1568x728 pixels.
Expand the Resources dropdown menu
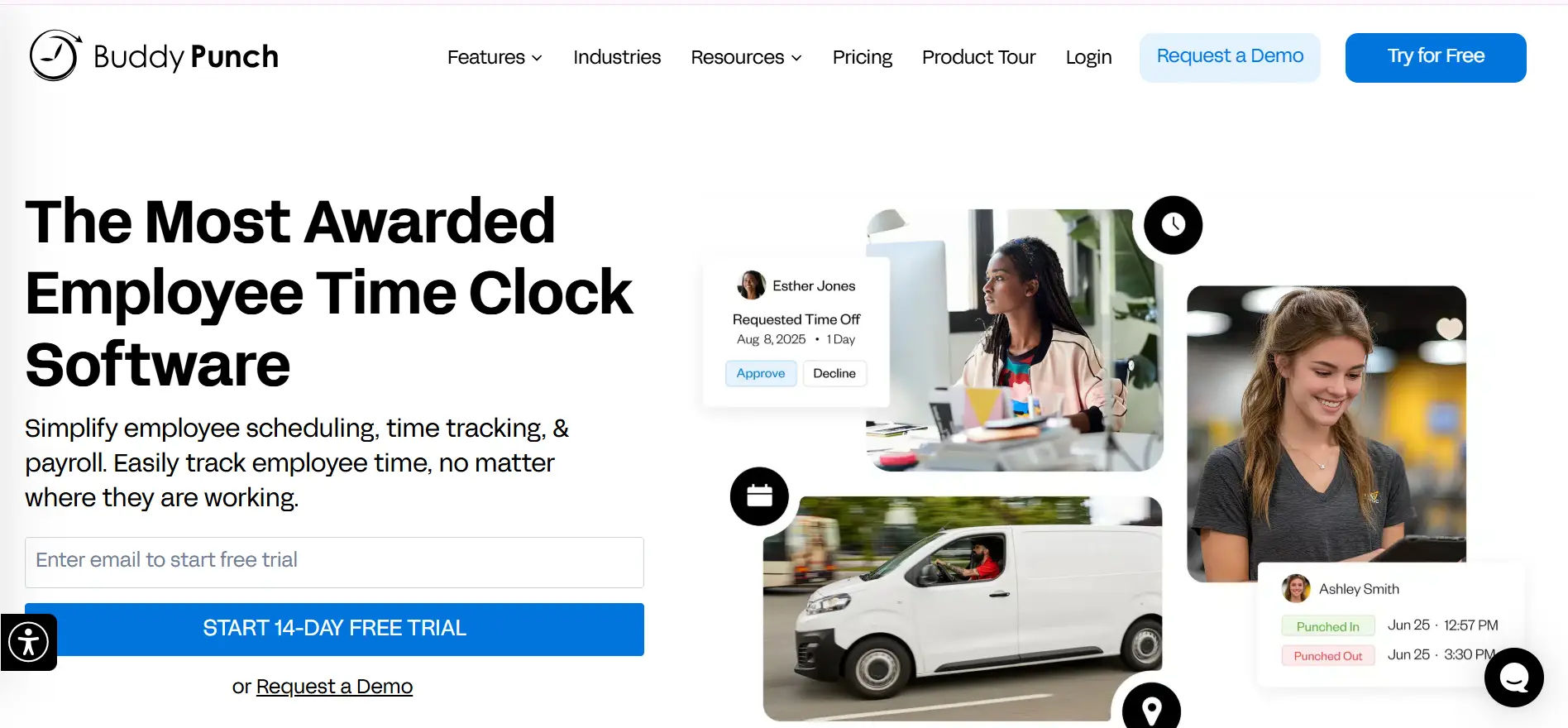point(746,57)
